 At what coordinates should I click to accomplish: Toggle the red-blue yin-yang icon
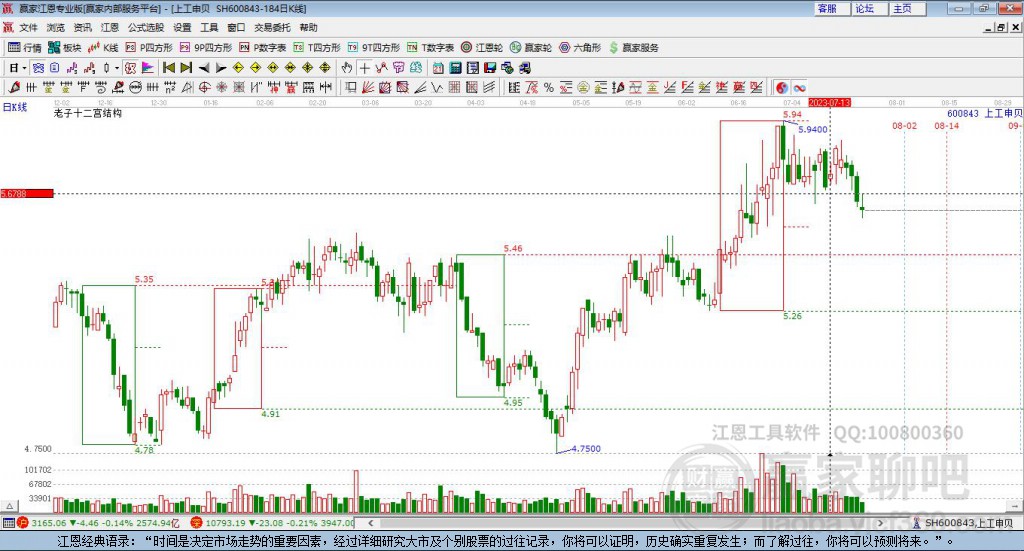click(782, 87)
